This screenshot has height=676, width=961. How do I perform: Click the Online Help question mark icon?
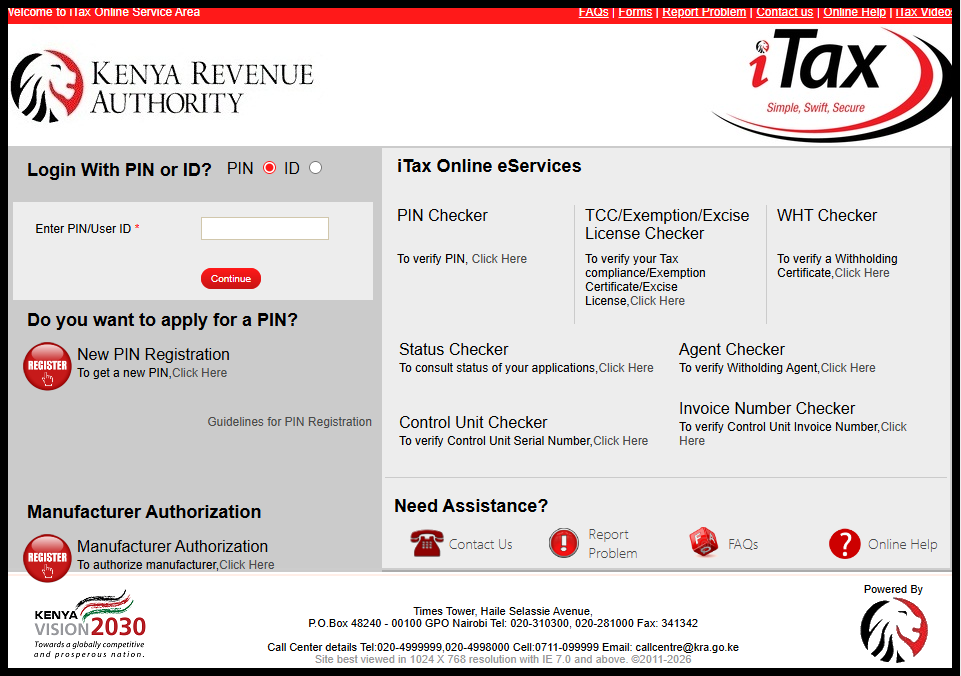click(x=843, y=543)
